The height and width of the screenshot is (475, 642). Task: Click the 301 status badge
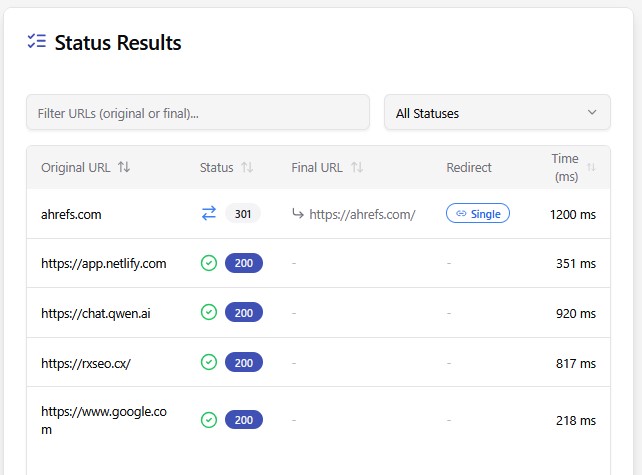point(243,213)
